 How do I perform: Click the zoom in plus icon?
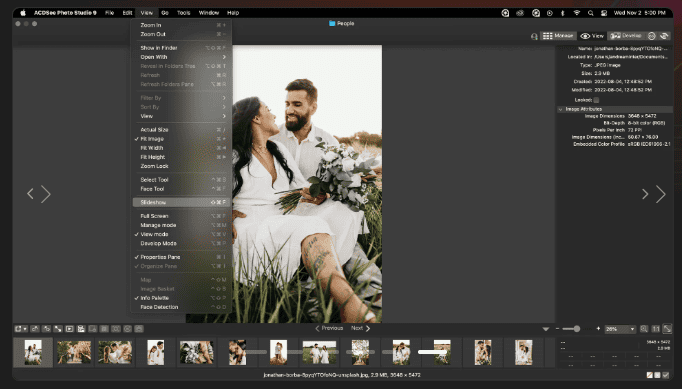click(598, 329)
